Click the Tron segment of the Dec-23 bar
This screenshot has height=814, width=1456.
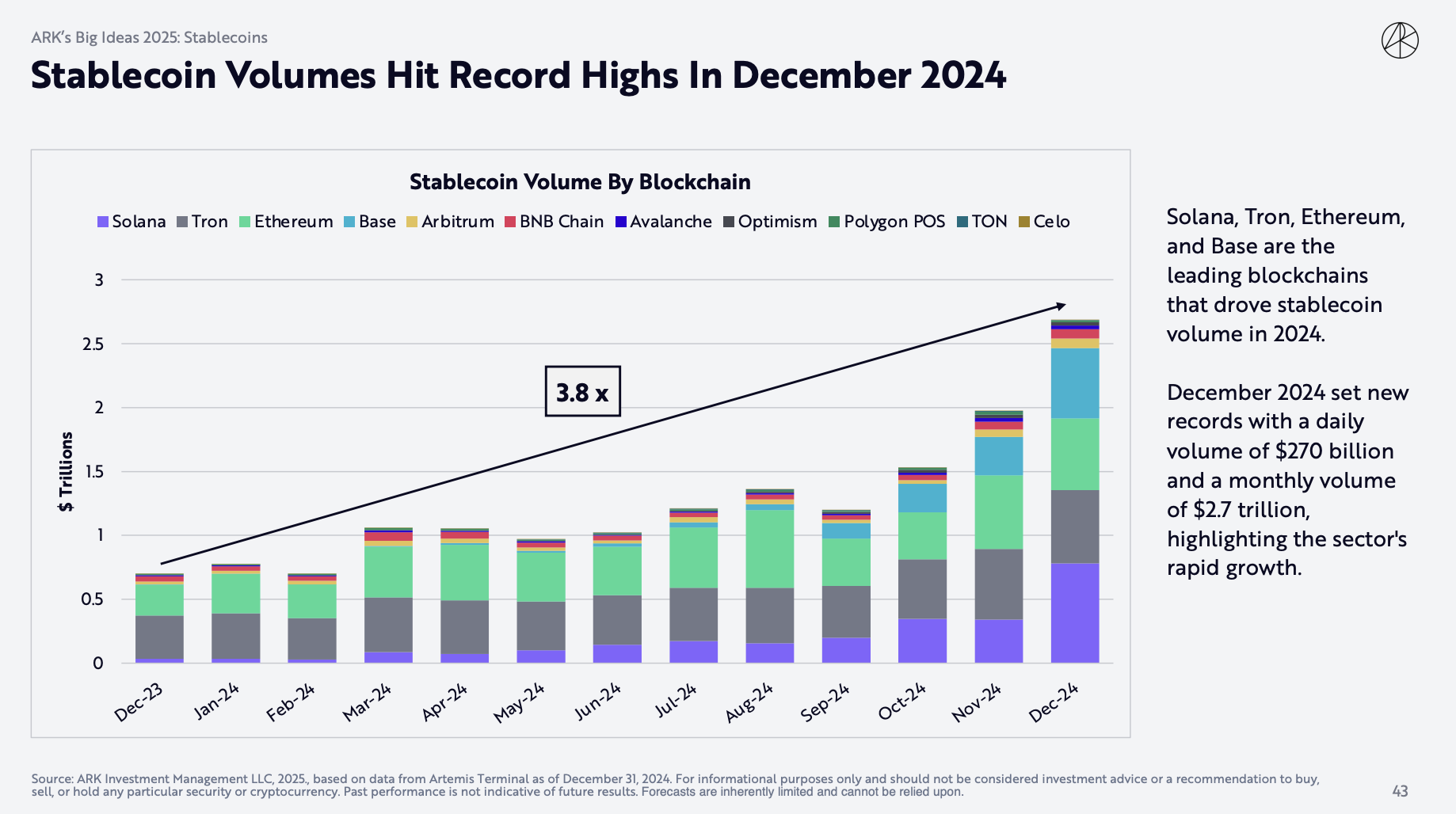click(159, 637)
